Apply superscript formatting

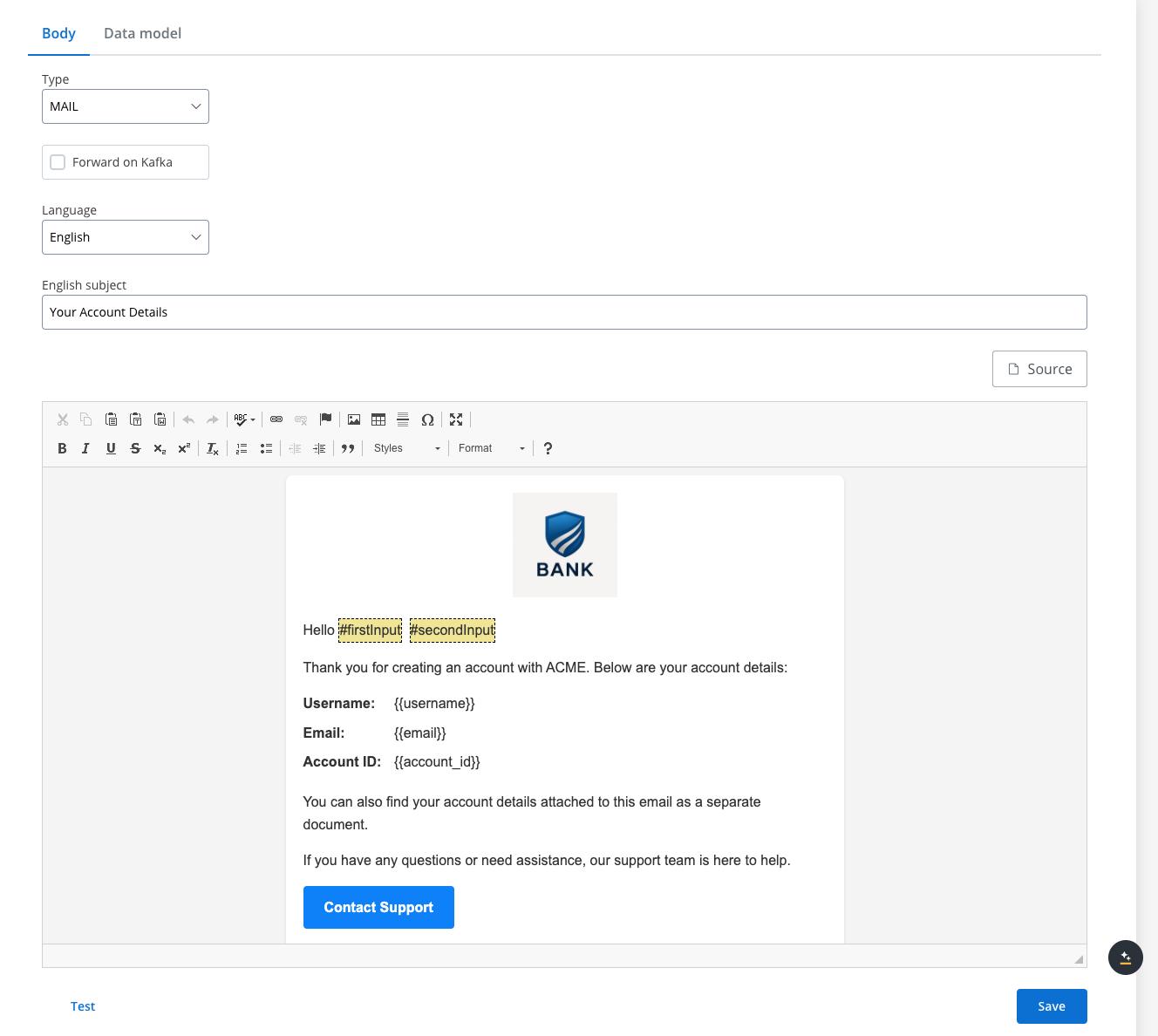pos(184,448)
